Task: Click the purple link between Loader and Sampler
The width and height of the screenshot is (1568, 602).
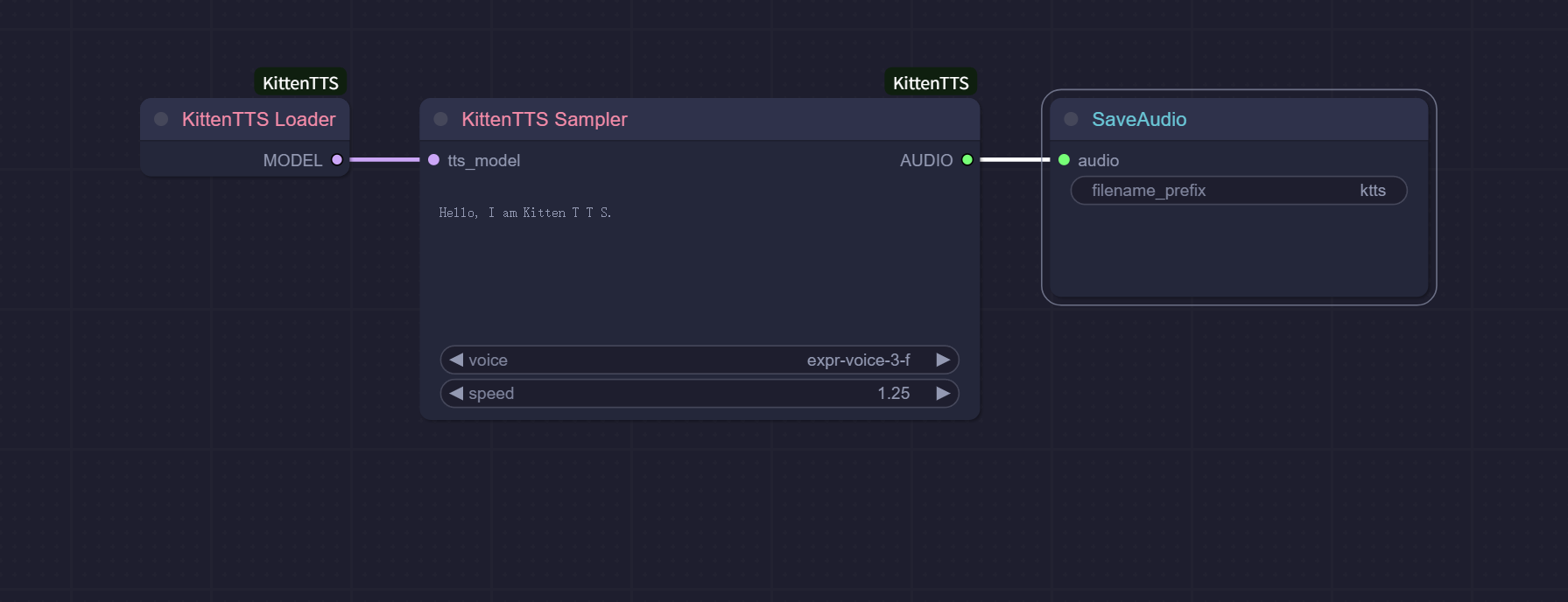Action: (x=384, y=160)
